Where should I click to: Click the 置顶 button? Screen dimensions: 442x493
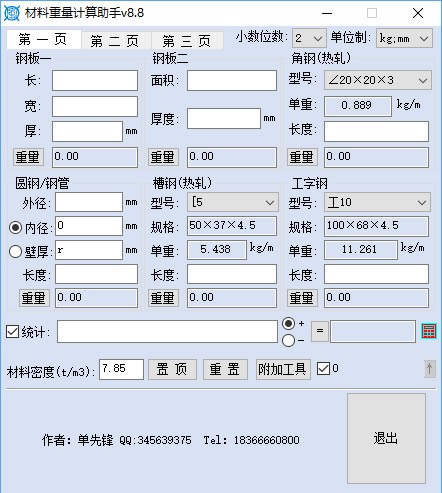point(172,369)
